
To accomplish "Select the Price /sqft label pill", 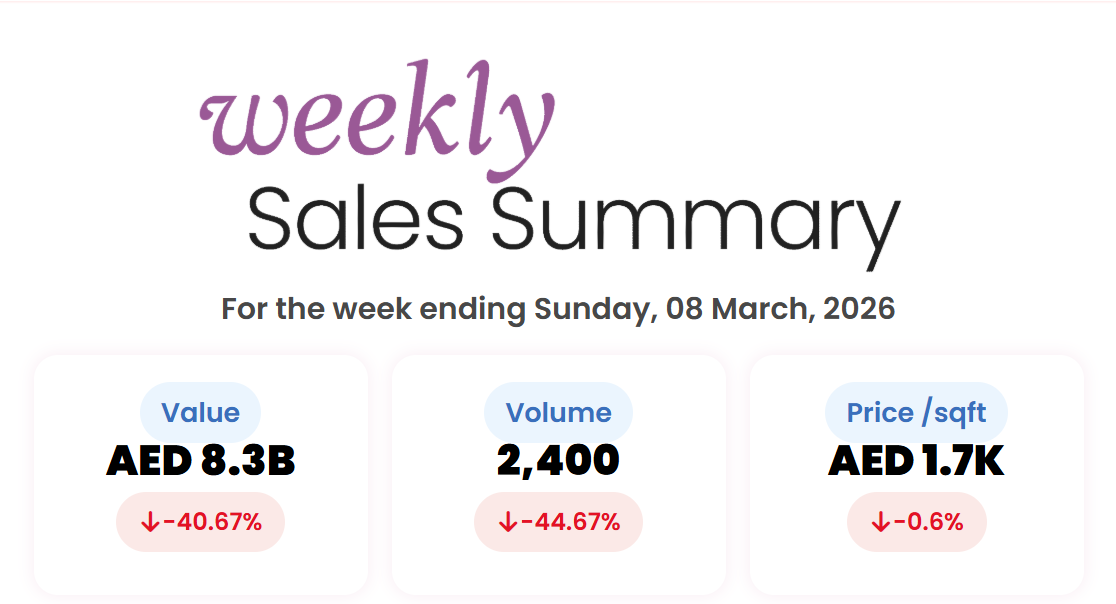I will click(x=916, y=412).
